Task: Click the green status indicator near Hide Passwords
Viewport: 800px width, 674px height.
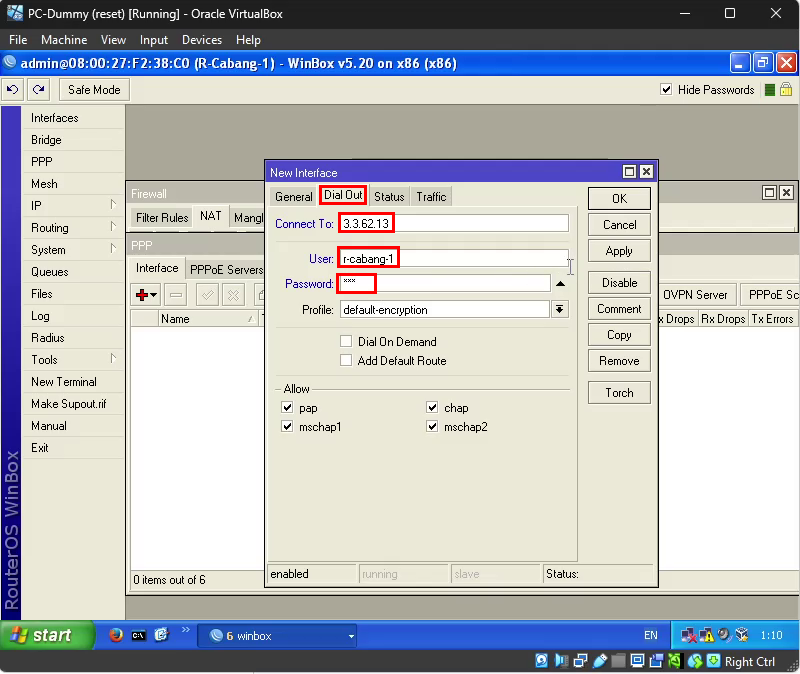Action: [770, 90]
